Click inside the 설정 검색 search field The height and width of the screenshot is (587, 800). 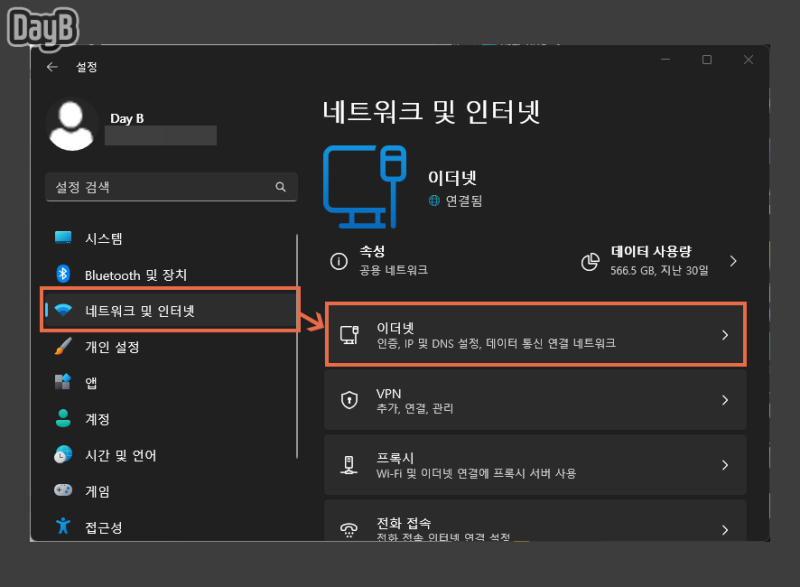150,187
